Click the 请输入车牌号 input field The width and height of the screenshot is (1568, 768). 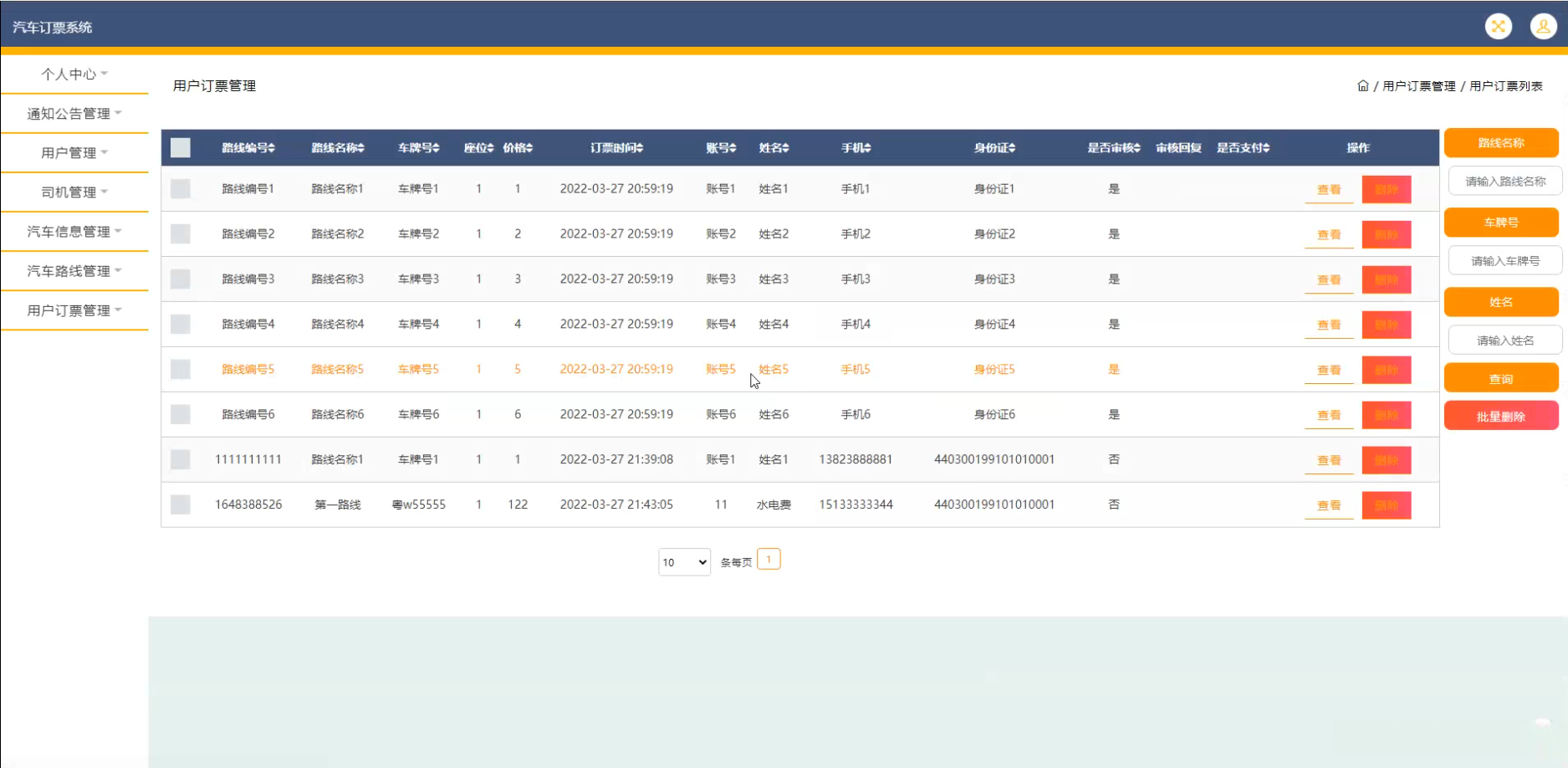(1504, 261)
